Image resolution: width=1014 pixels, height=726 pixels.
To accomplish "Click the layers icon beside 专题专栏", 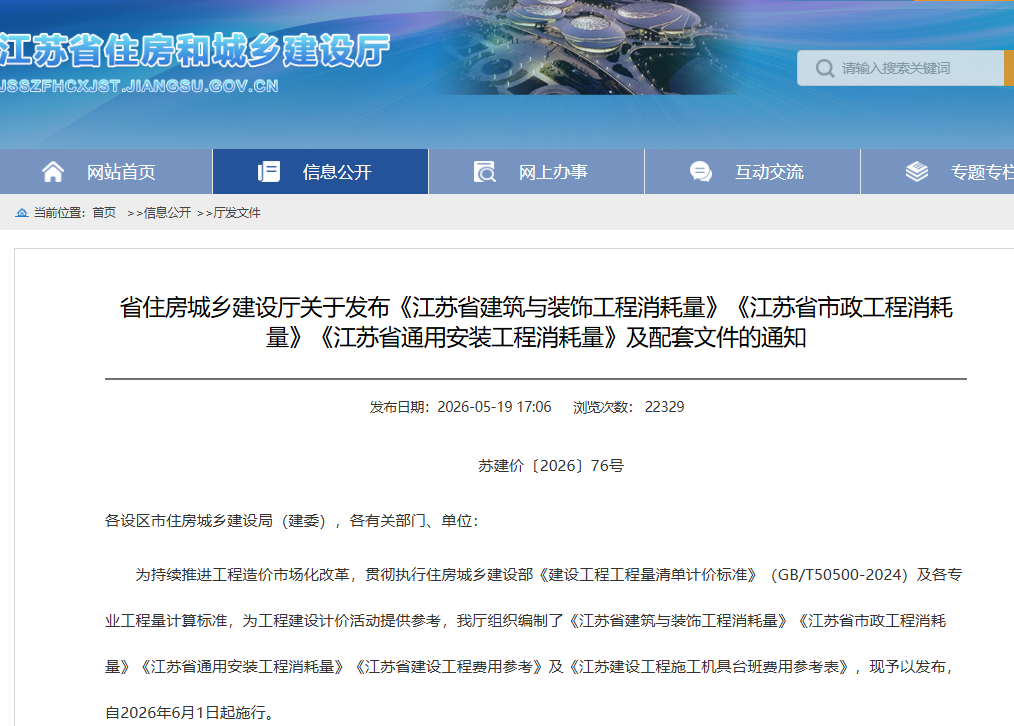I will (x=916, y=172).
